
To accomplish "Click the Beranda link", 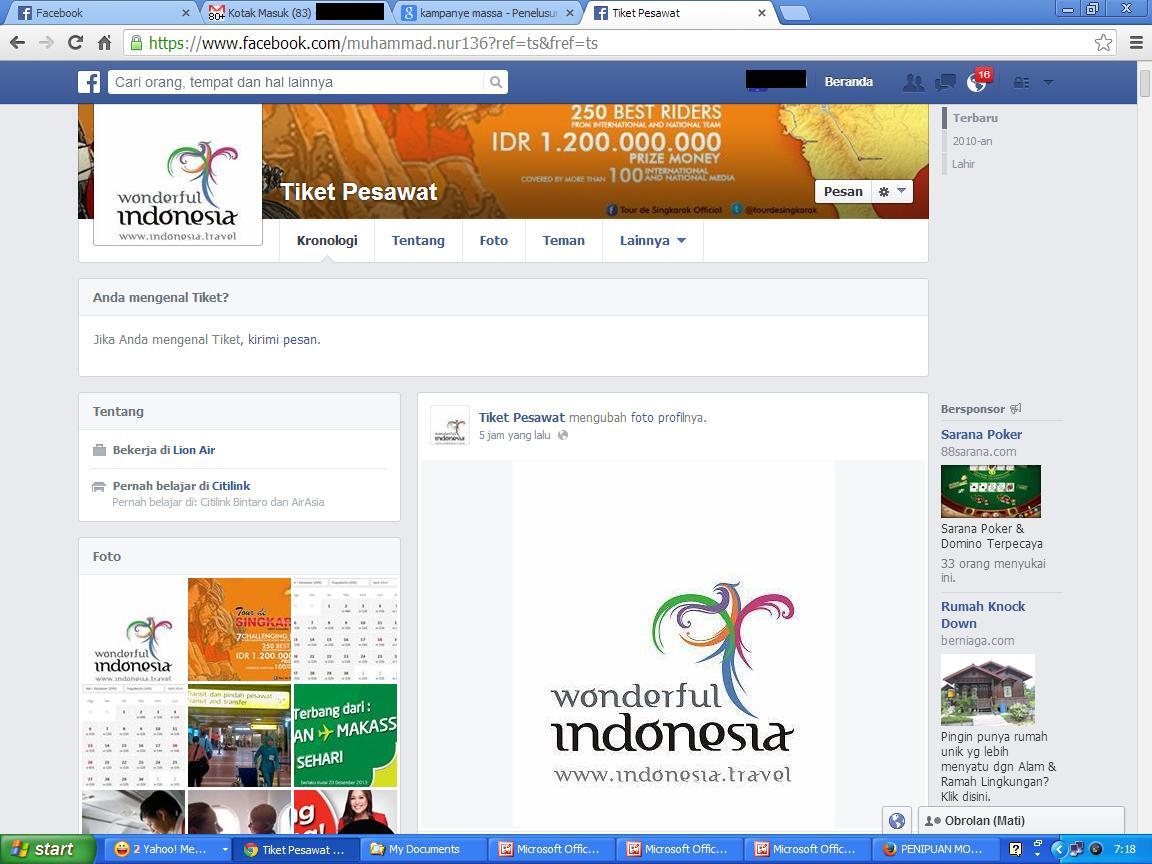I will (x=849, y=82).
